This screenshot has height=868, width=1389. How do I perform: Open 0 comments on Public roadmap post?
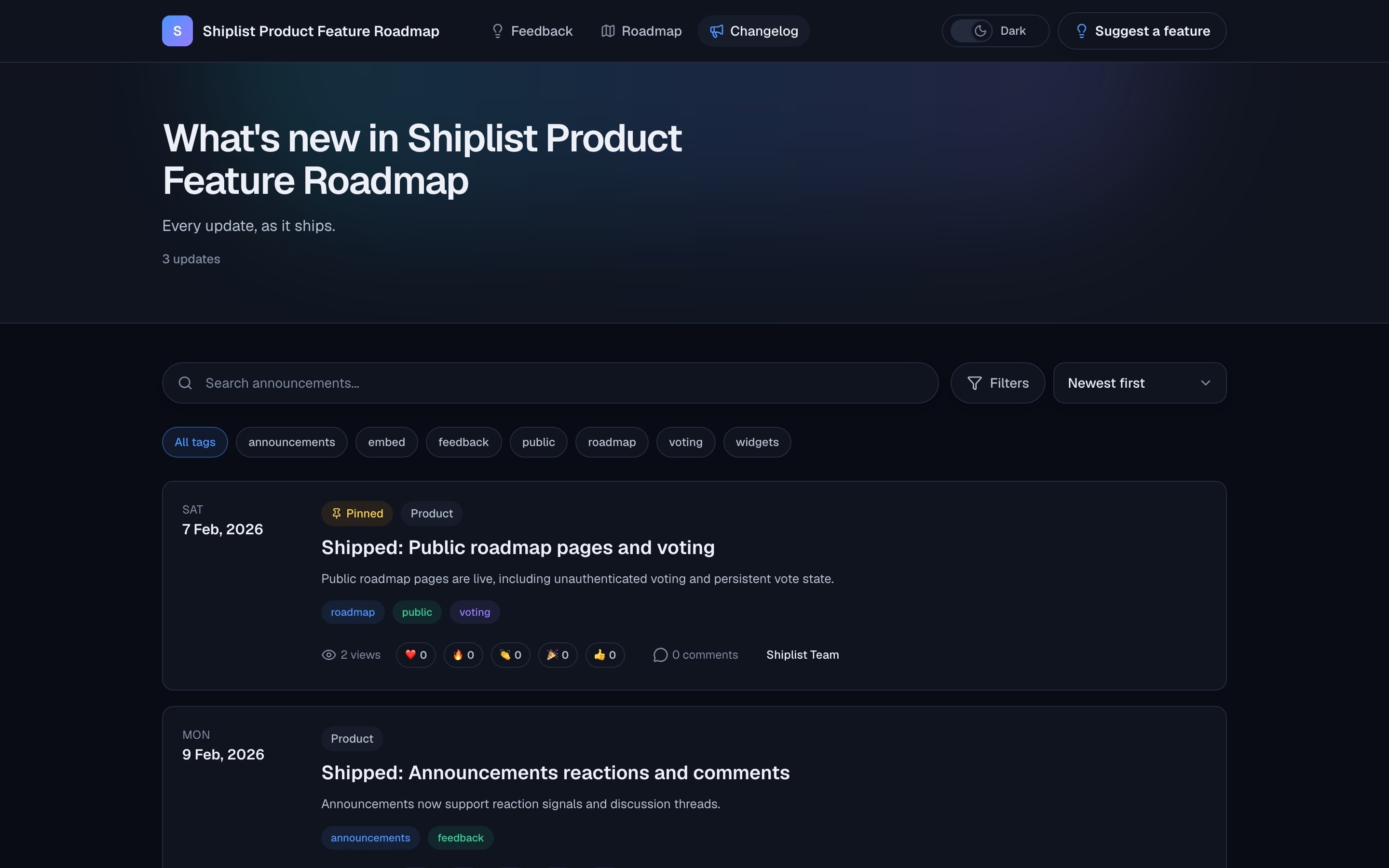coord(695,655)
